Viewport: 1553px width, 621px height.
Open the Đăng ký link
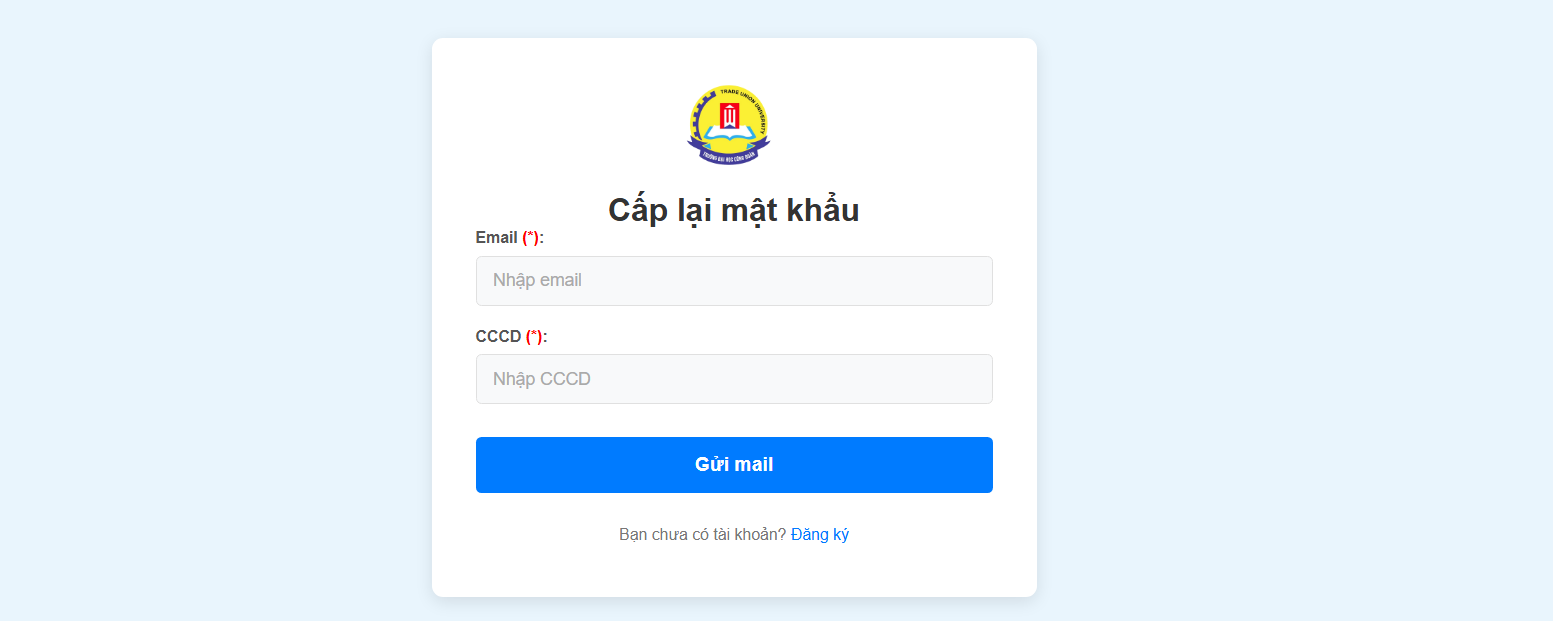click(820, 534)
